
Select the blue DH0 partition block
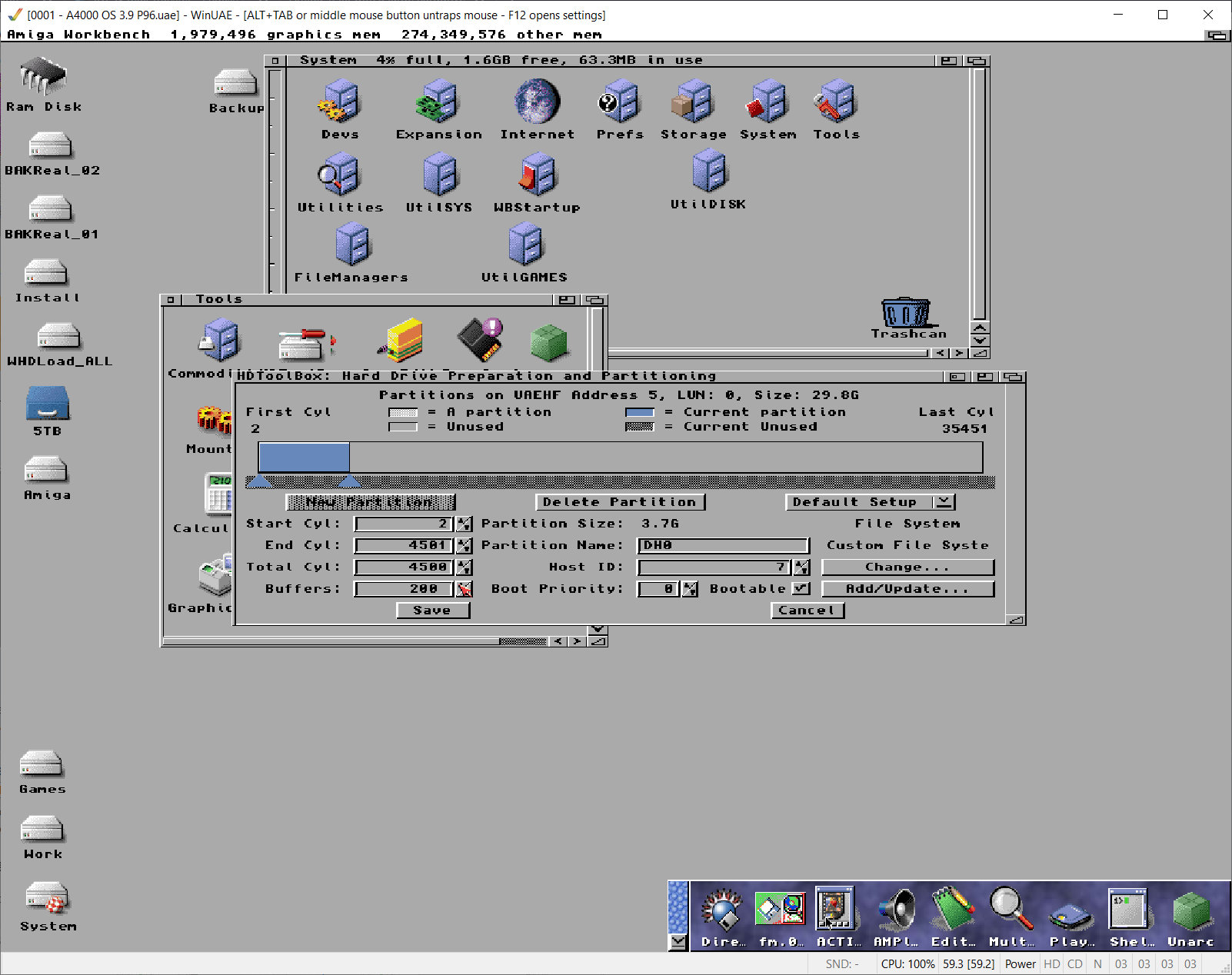click(x=304, y=458)
